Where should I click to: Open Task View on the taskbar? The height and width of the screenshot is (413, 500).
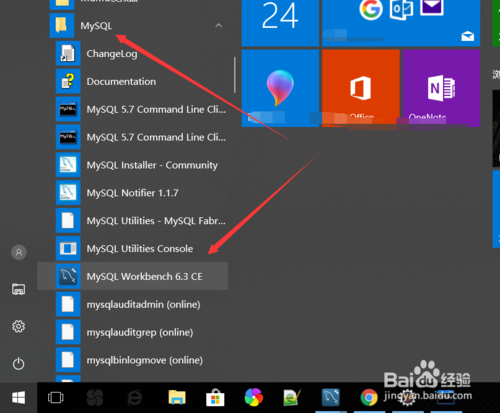56,398
